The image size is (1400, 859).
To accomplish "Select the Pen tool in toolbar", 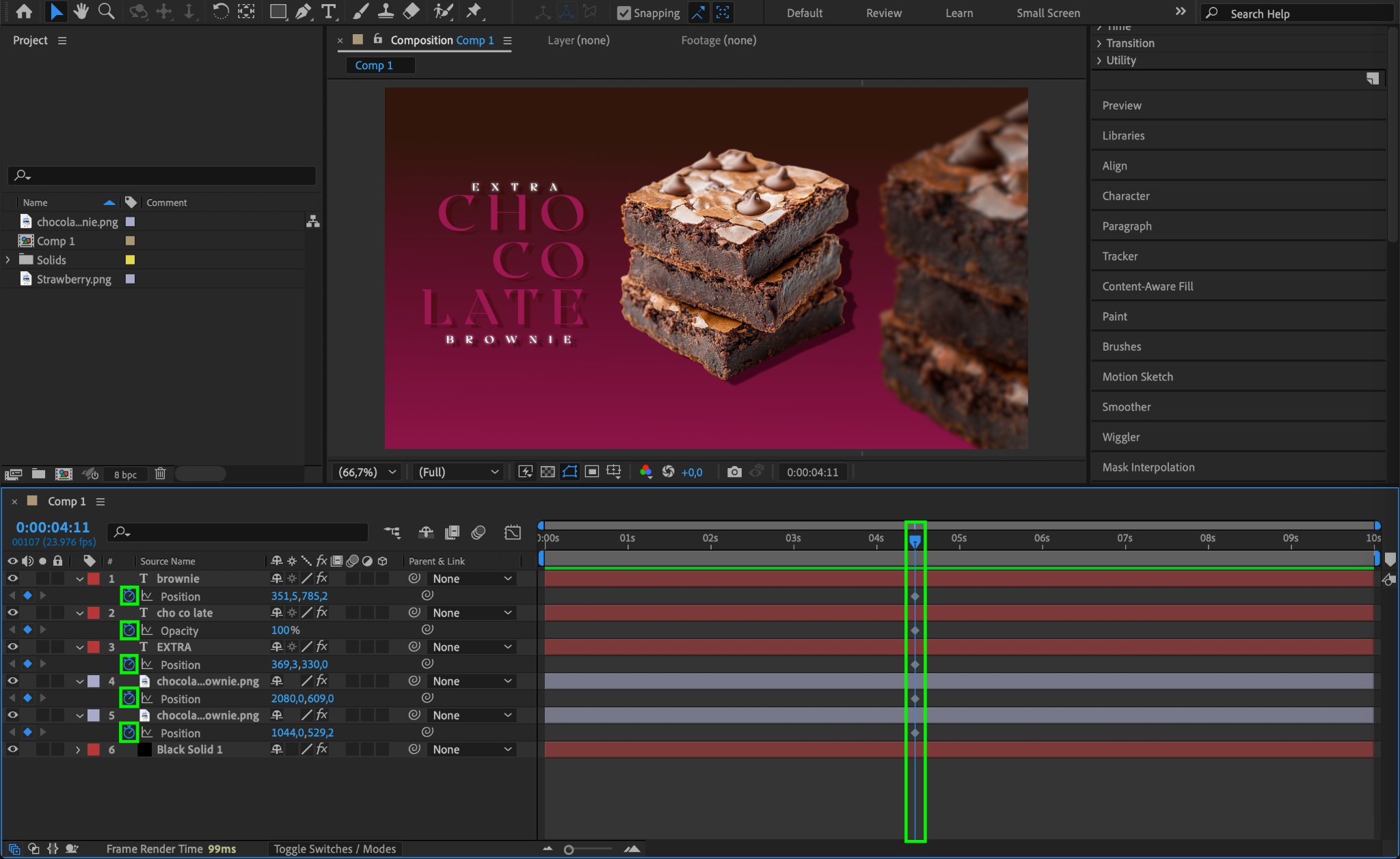I will (303, 12).
